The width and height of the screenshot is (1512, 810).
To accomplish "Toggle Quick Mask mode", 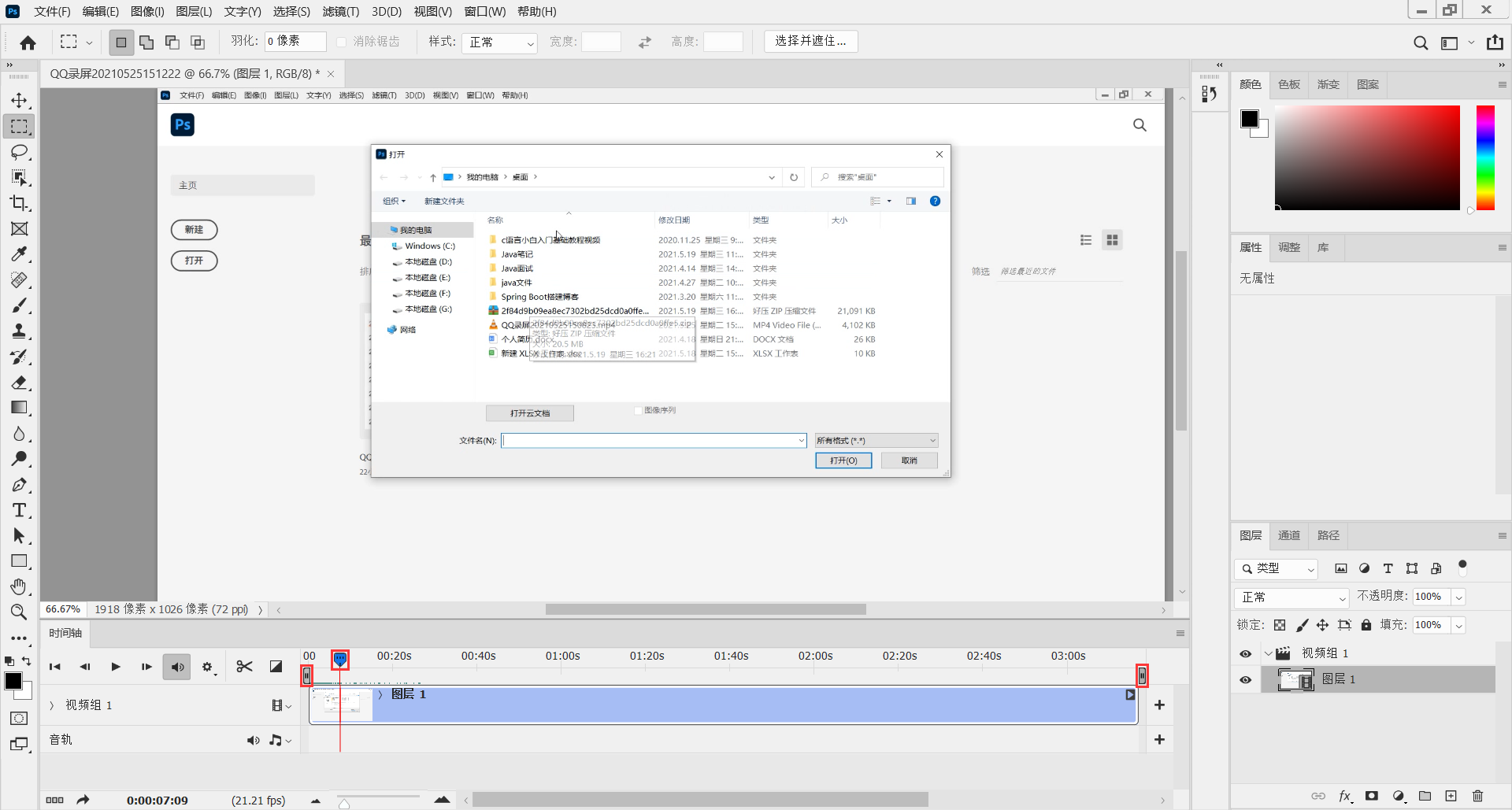I will point(19,718).
